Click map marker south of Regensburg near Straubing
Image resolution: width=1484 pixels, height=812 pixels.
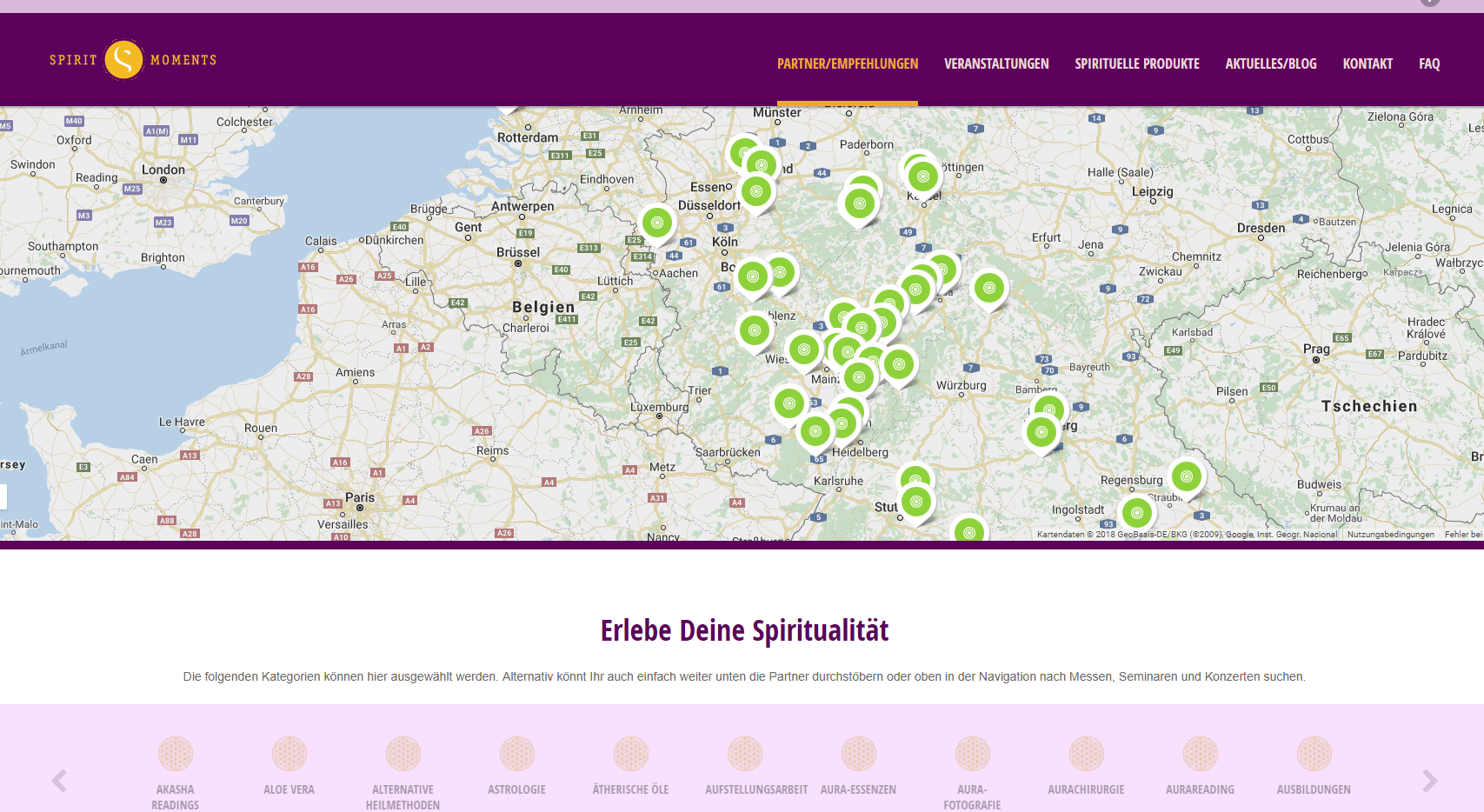click(1137, 513)
